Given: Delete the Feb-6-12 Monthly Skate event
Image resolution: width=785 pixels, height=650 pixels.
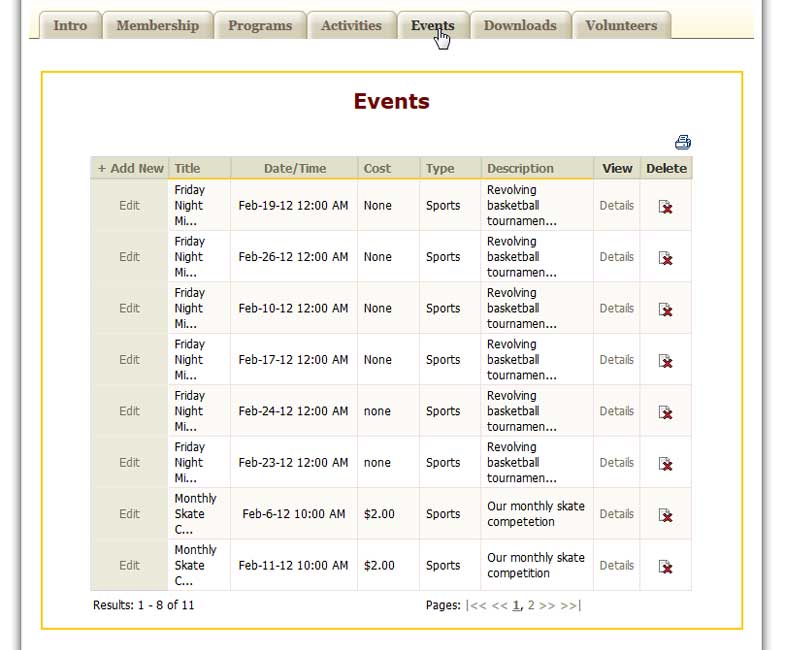Looking at the screenshot, I should 665,515.
